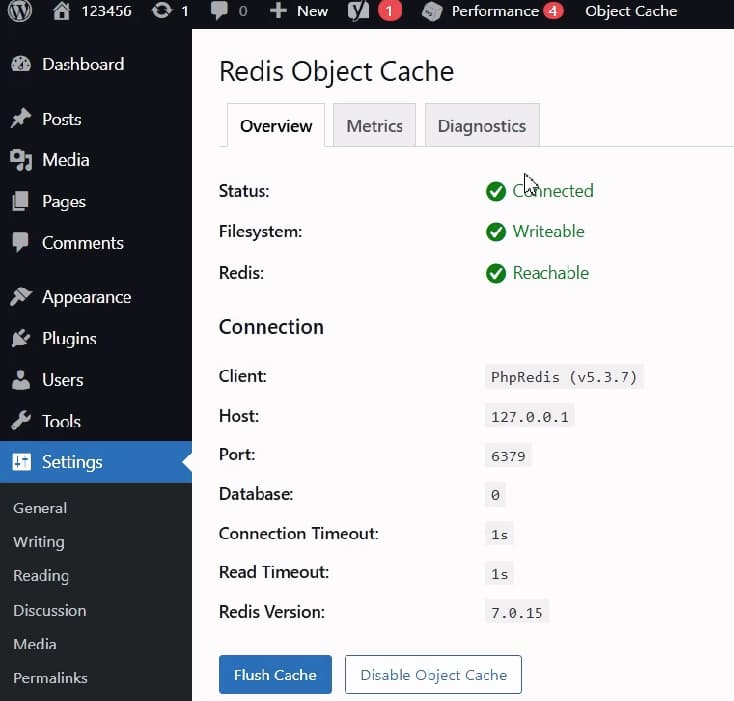The image size is (734, 701).
Task: Select the Read Timeout value 1s
Action: pyautogui.click(x=499, y=574)
